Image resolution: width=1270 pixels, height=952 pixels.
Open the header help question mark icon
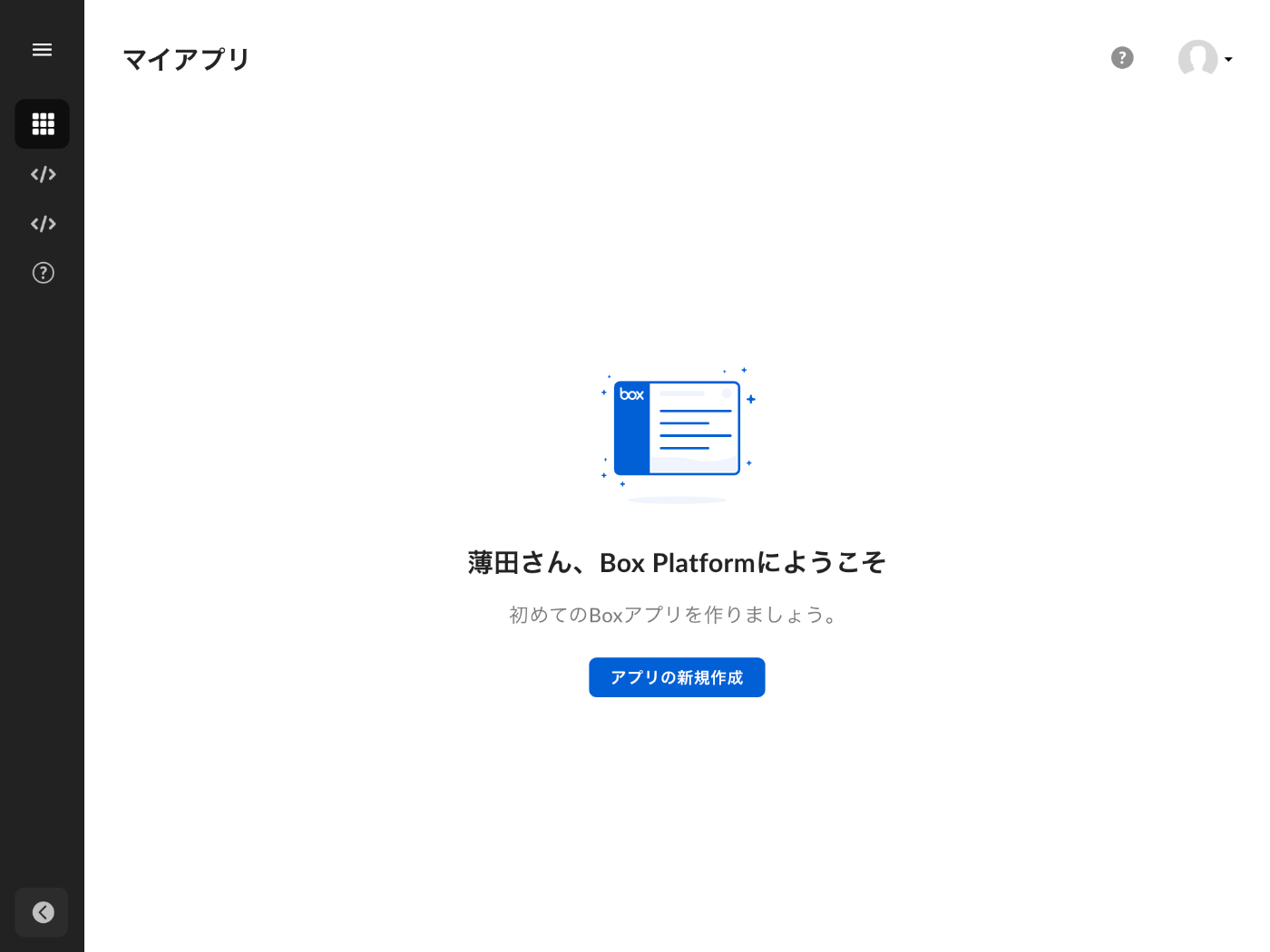(x=1122, y=58)
